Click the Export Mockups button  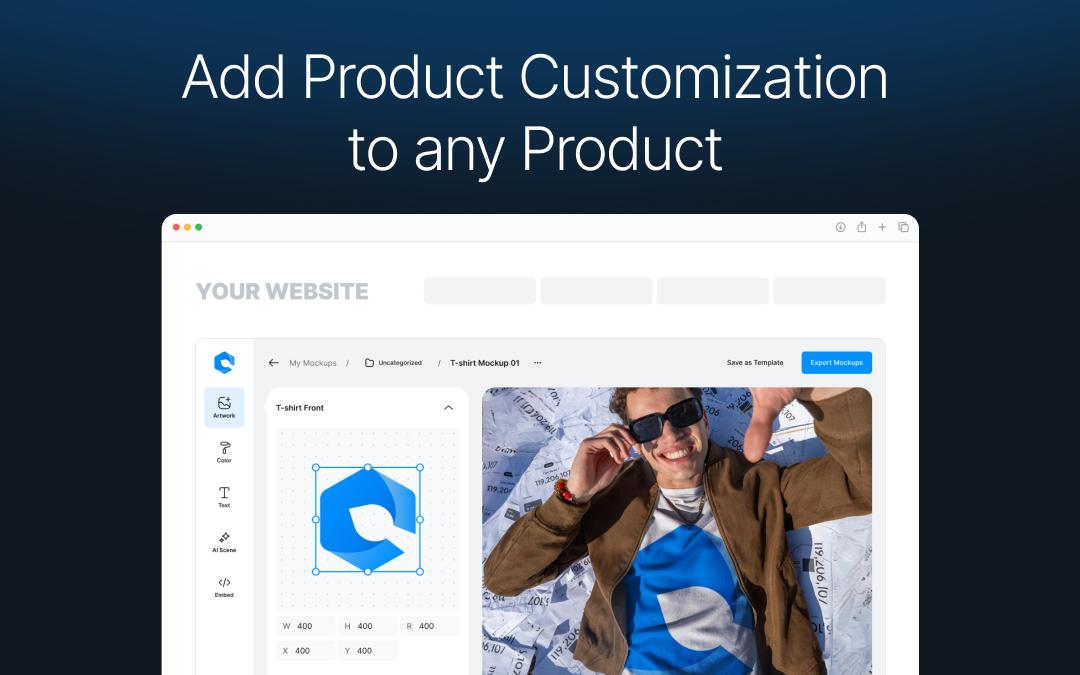836,362
